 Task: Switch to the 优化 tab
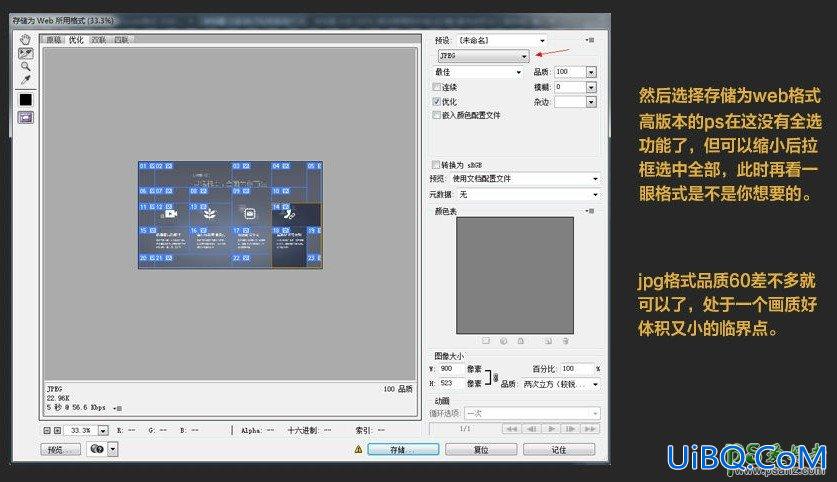(76, 40)
